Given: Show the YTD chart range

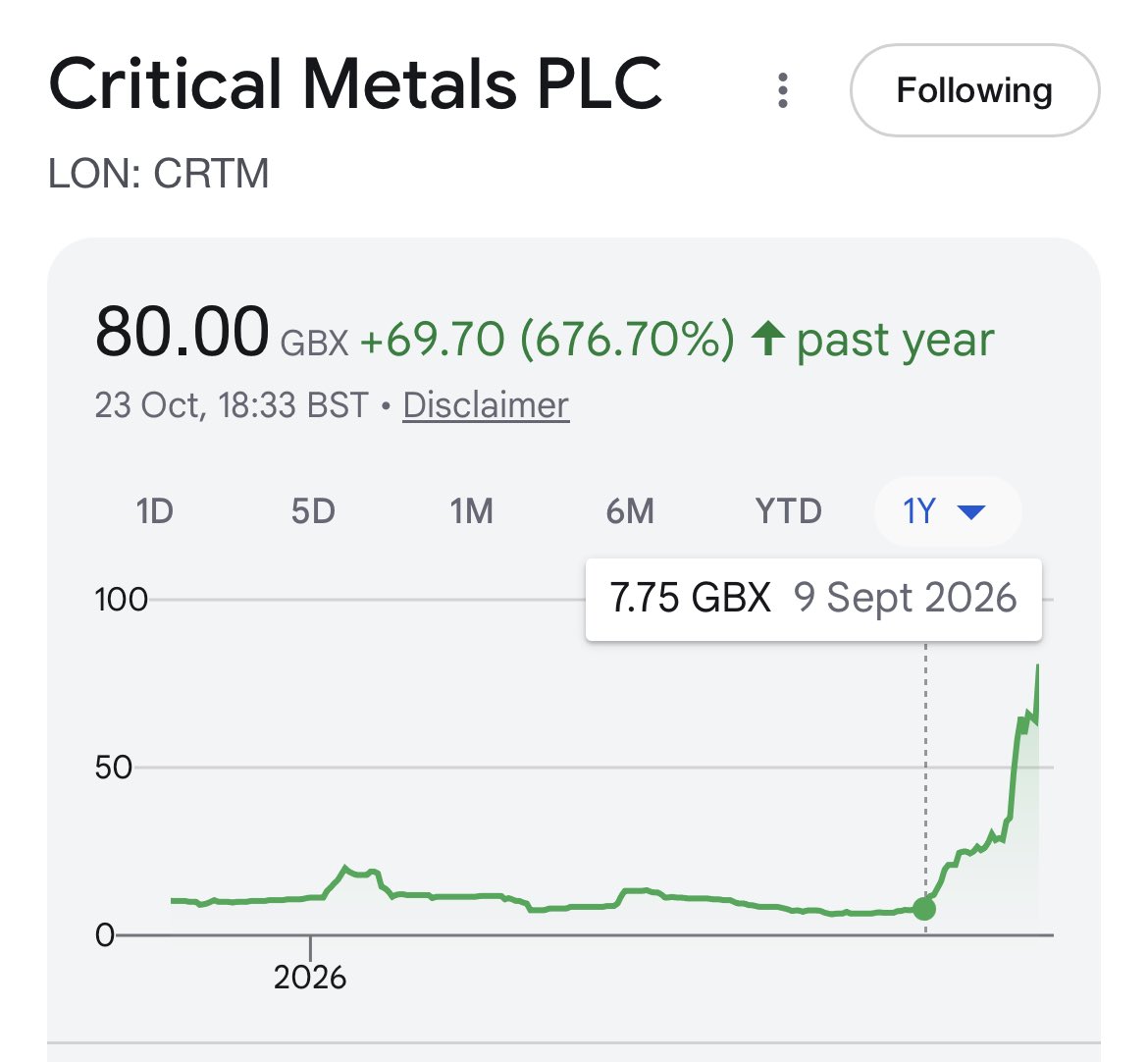Looking at the screenshot, I should (x=789, y=511).
